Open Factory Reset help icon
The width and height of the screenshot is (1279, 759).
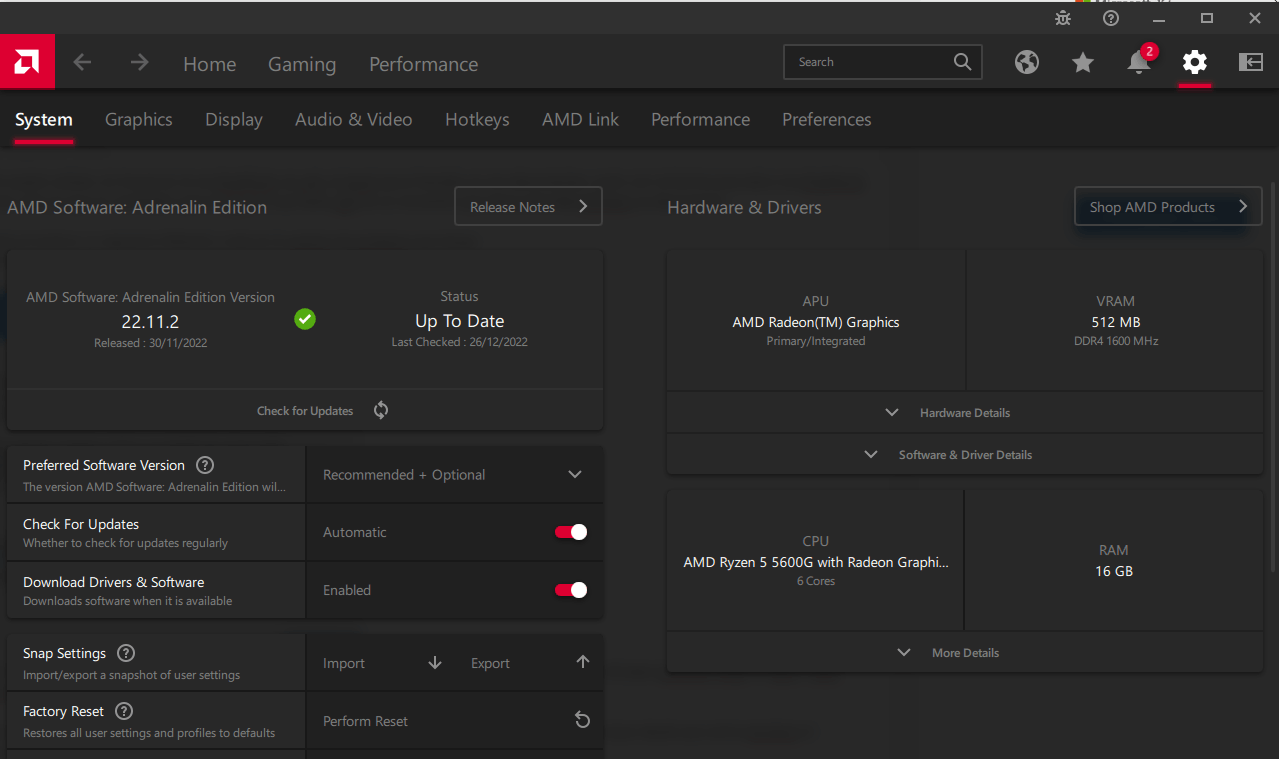(124, 711)
